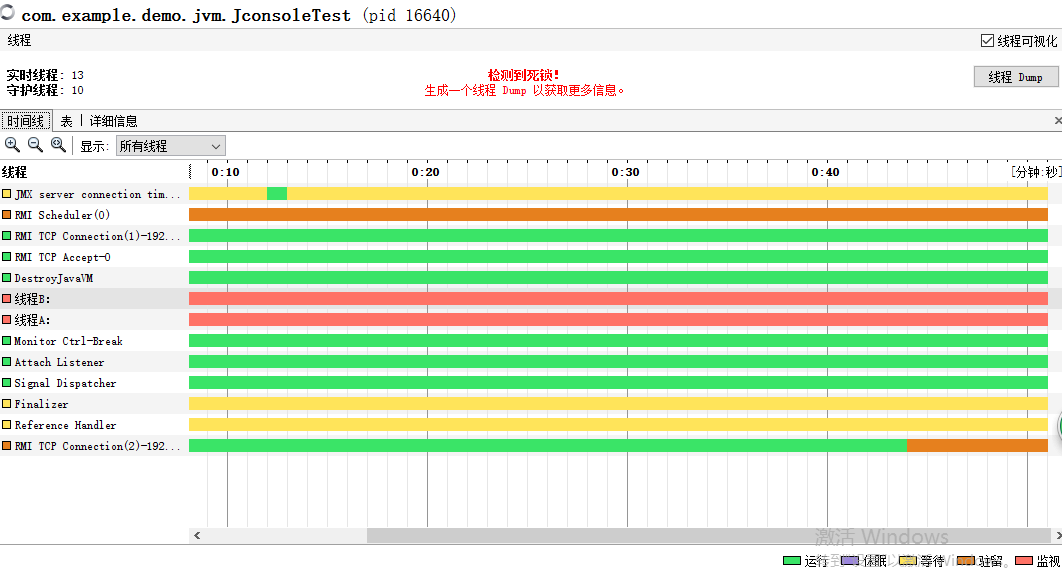The height and width of the screenshot is (576, 1062).
Task: Select the Finalizer thread state icon
Action: coord(6,404)
